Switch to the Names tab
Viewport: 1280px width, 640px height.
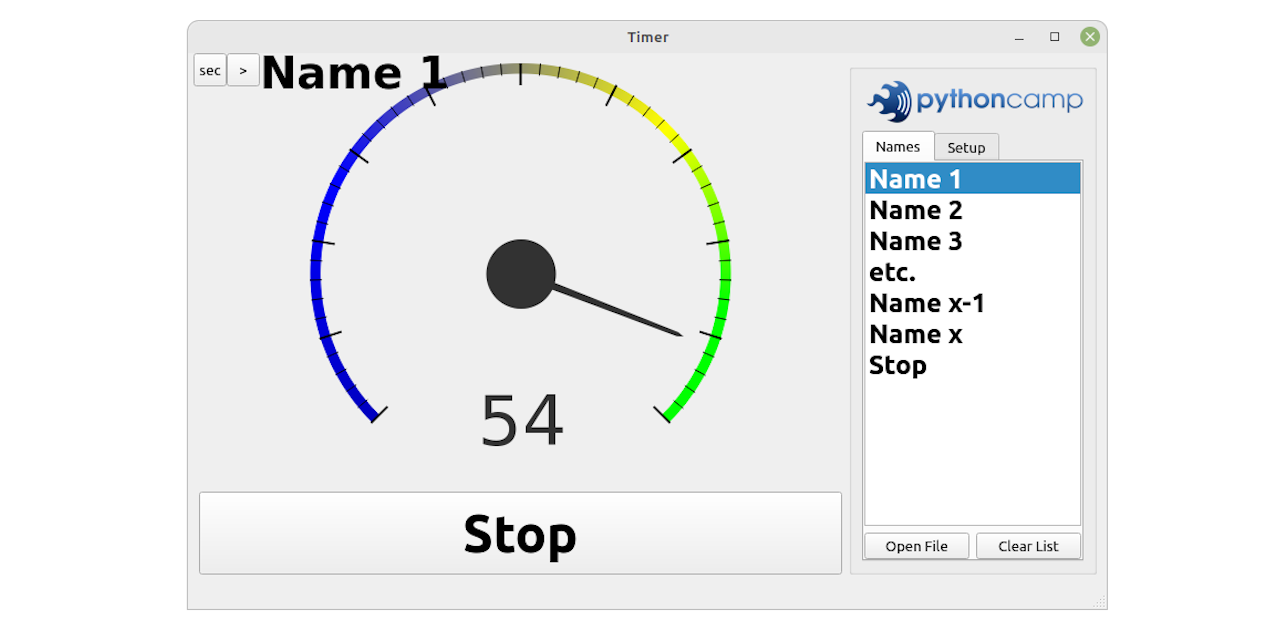(897, 146)
